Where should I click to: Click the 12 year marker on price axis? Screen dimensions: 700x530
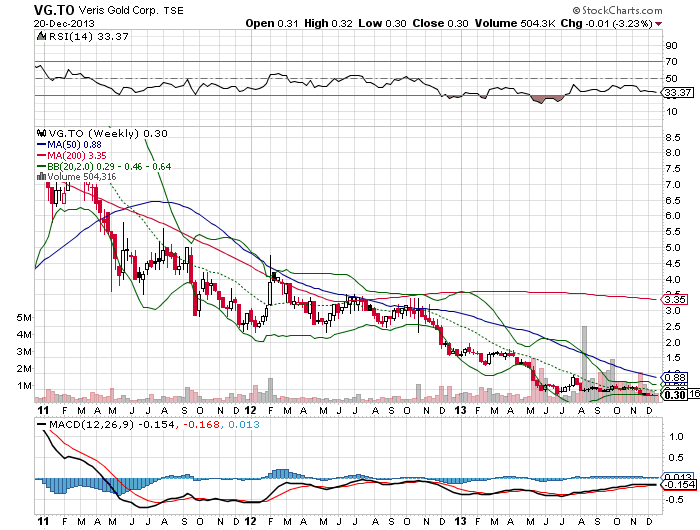[x=251, y=409]
